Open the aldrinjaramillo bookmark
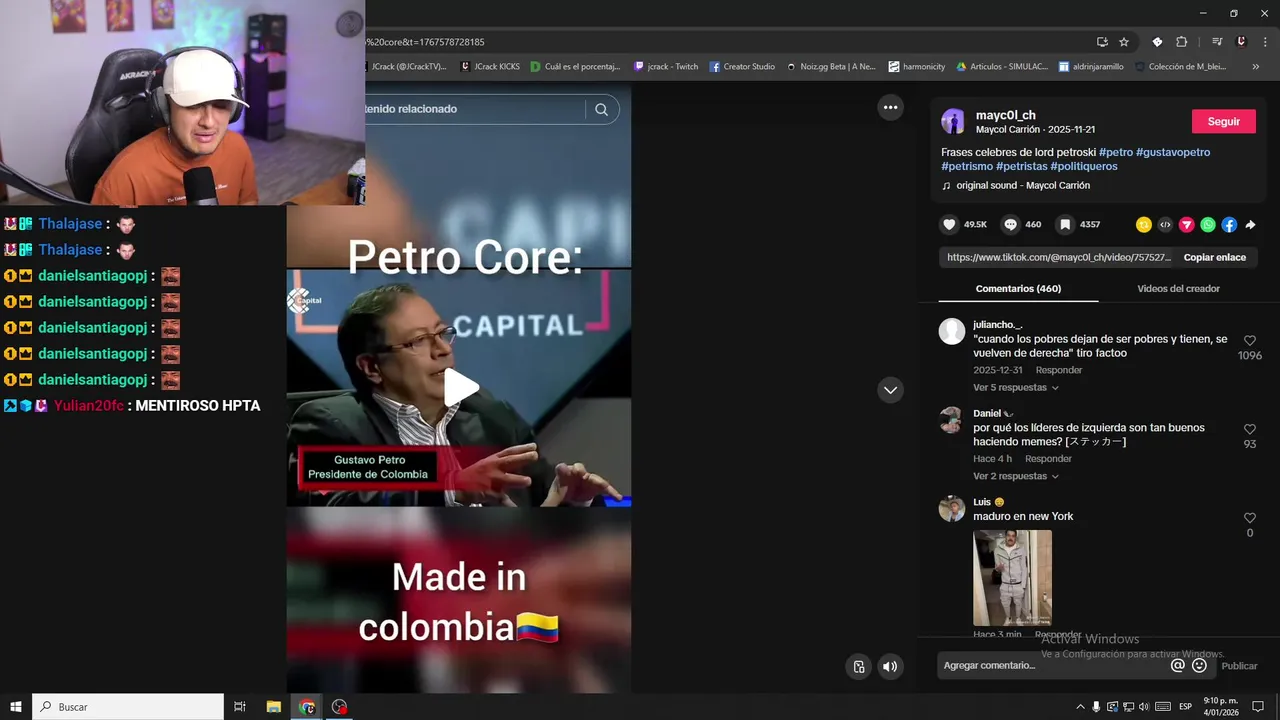Screen dimensions: 1280x720 tap(1091, 67)
